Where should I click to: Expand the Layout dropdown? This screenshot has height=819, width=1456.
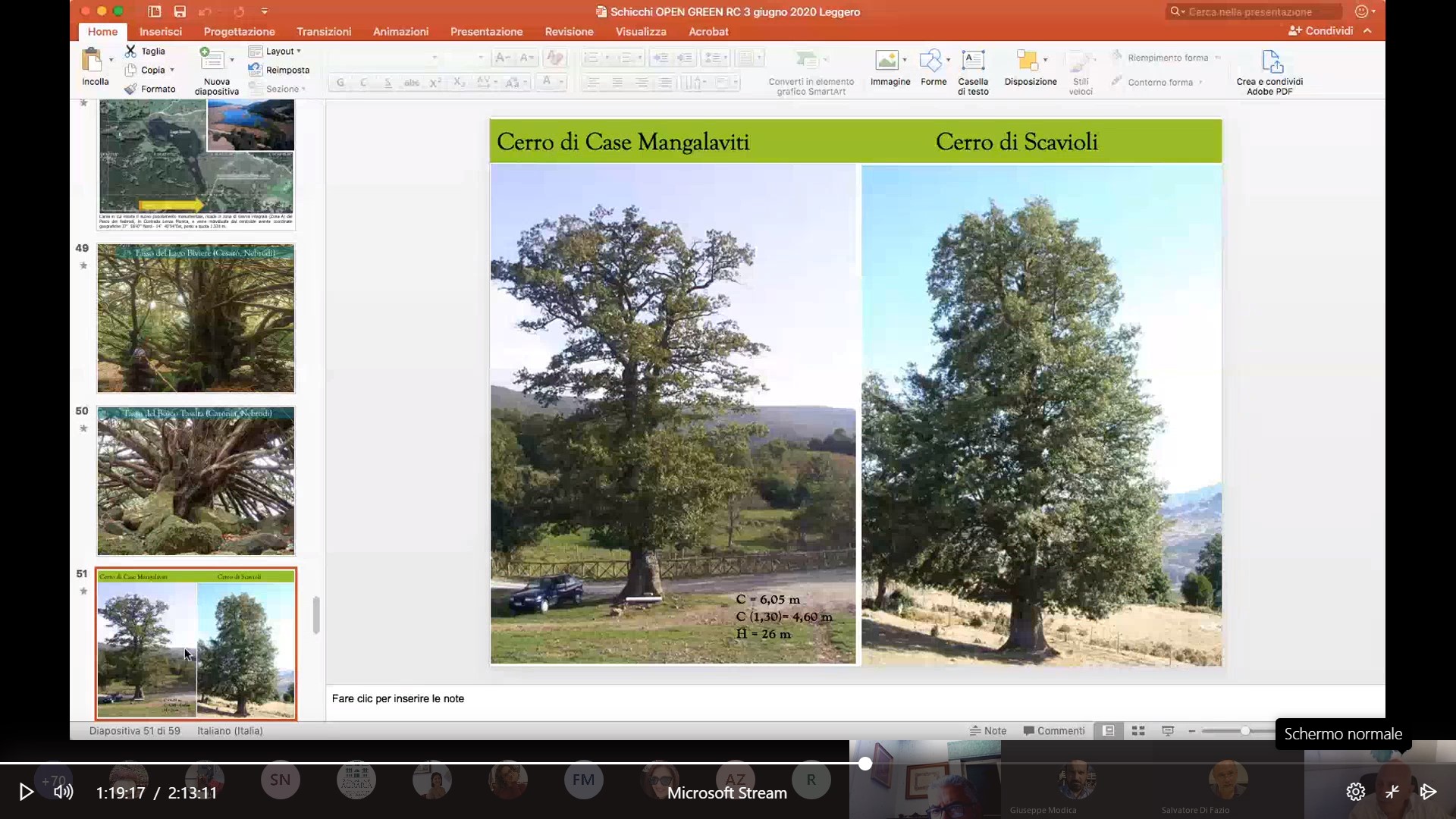coord(278,51)
